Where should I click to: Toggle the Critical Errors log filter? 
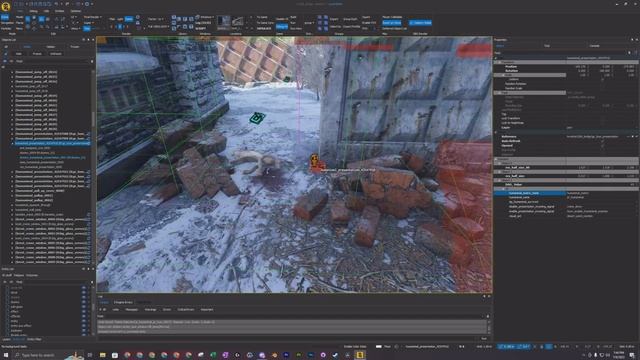click(x=186, y=310)
